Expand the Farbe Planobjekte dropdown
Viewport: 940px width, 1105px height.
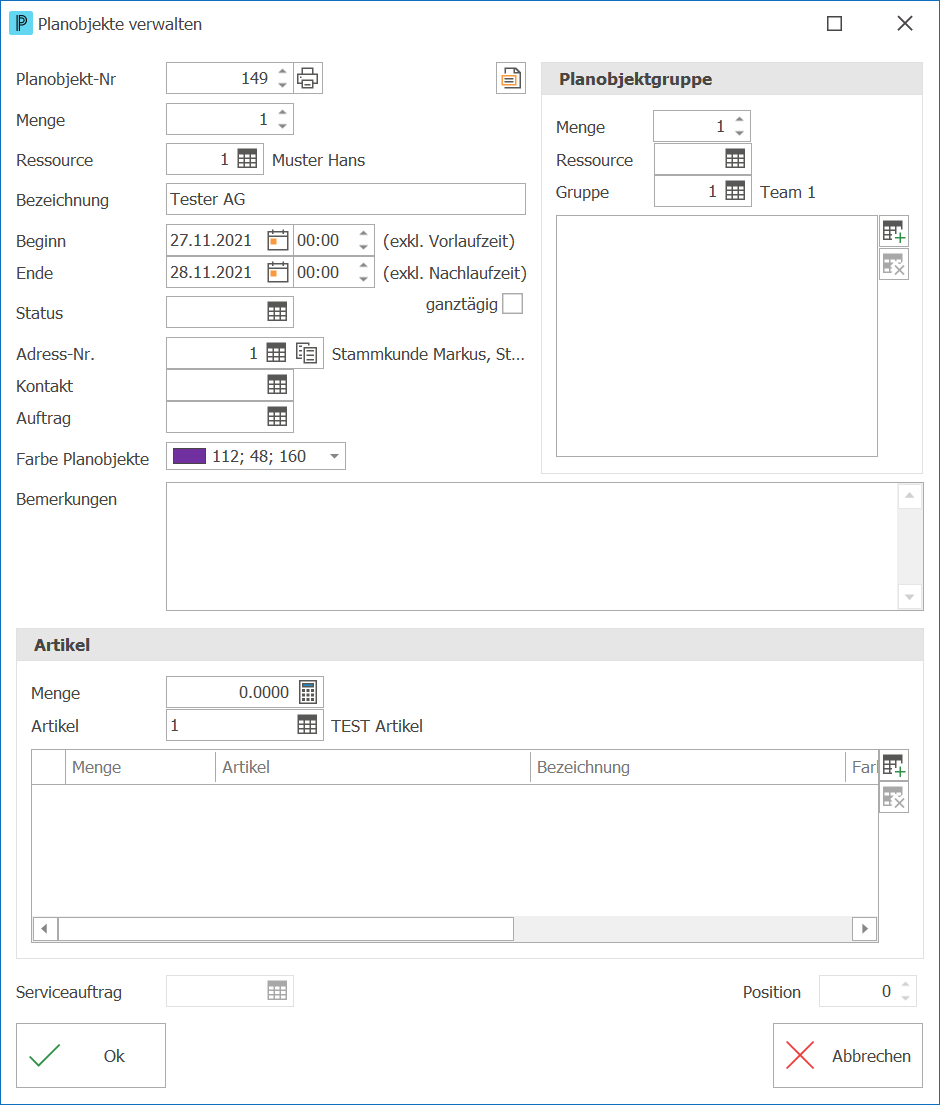coord(335,457)
